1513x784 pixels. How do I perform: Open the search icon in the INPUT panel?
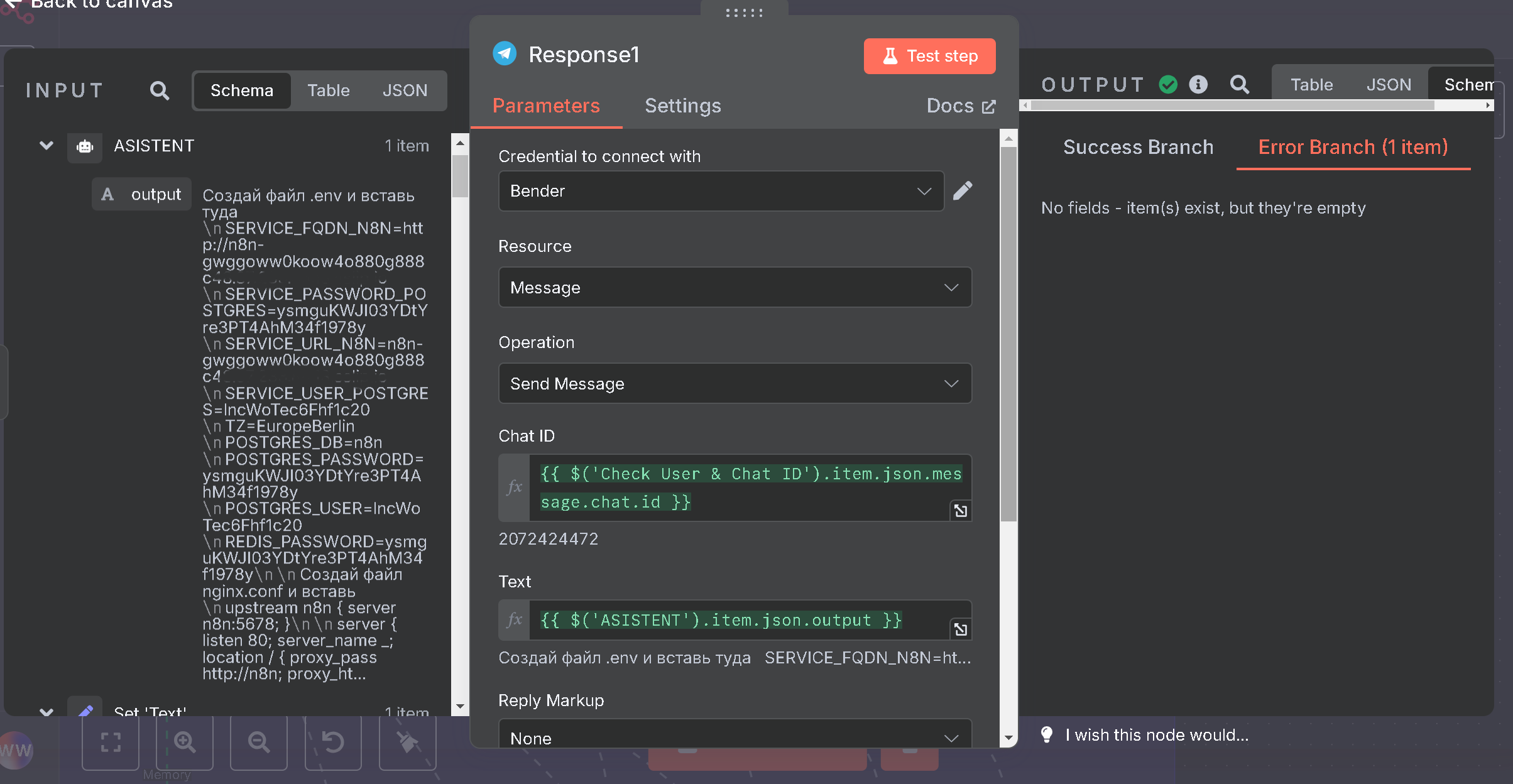point(160,90)
